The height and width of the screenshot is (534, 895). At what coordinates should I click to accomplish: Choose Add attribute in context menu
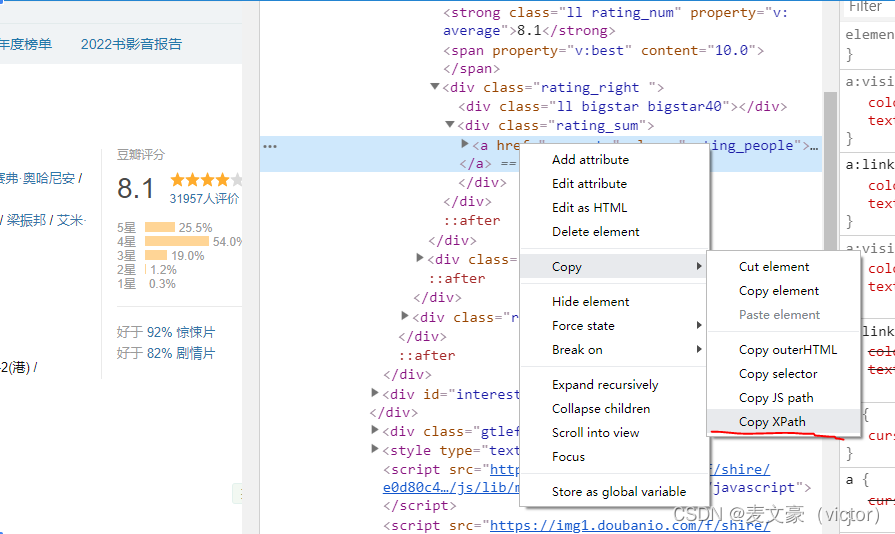click(590, 160)
